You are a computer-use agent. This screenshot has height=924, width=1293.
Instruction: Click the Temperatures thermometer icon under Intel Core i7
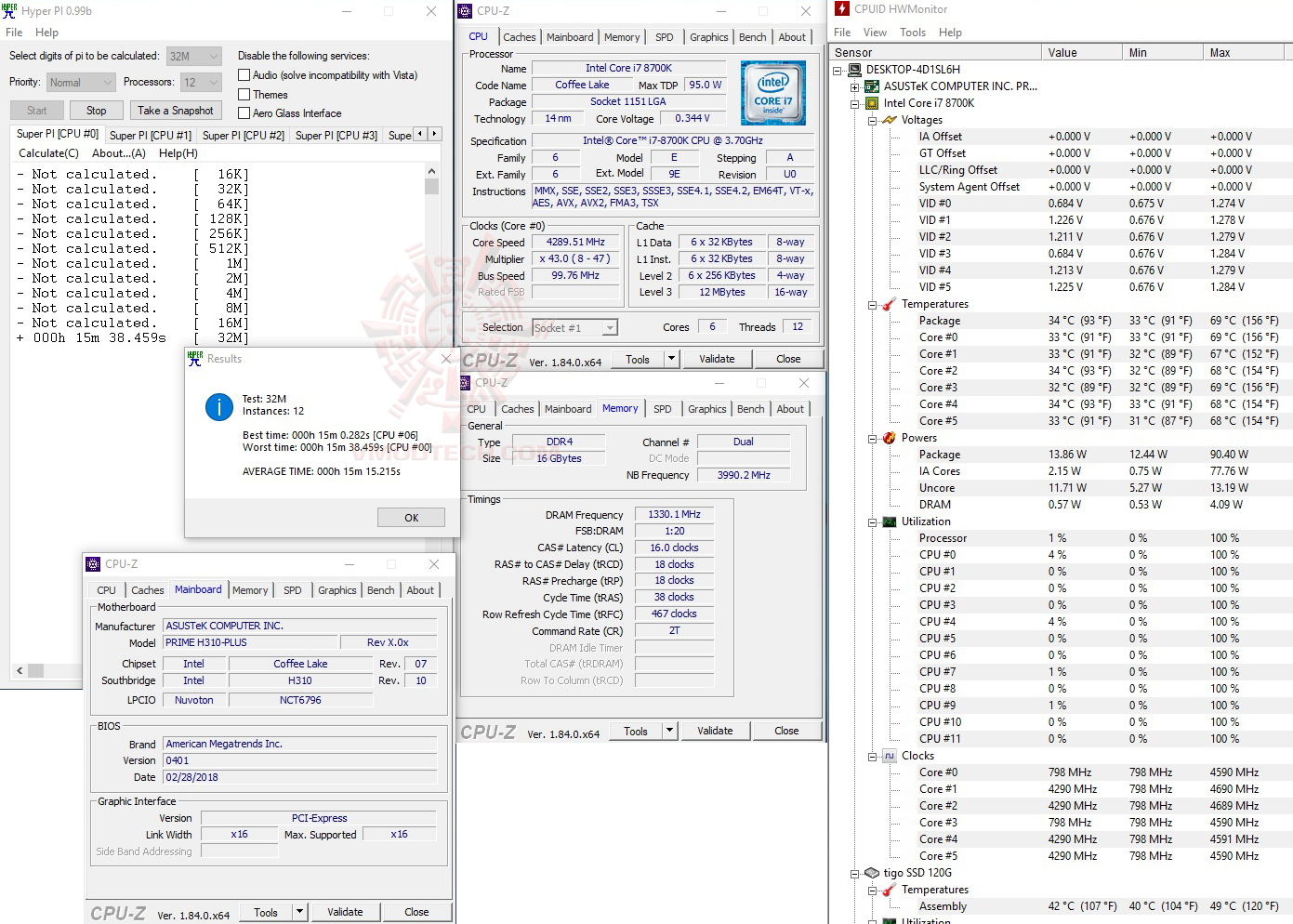coord(890,304)
